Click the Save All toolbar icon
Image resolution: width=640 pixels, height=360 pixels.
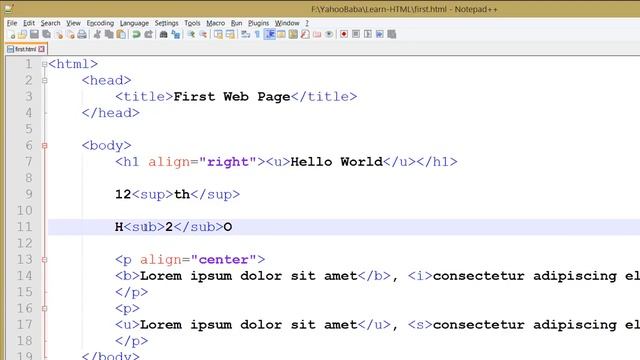[47, 34]
